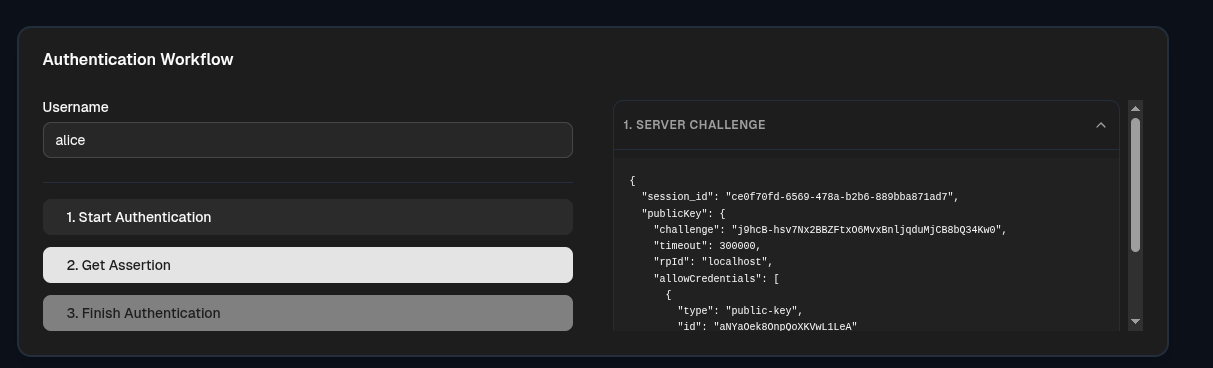
Task: Click the Username label
Action: coord(76,107)
